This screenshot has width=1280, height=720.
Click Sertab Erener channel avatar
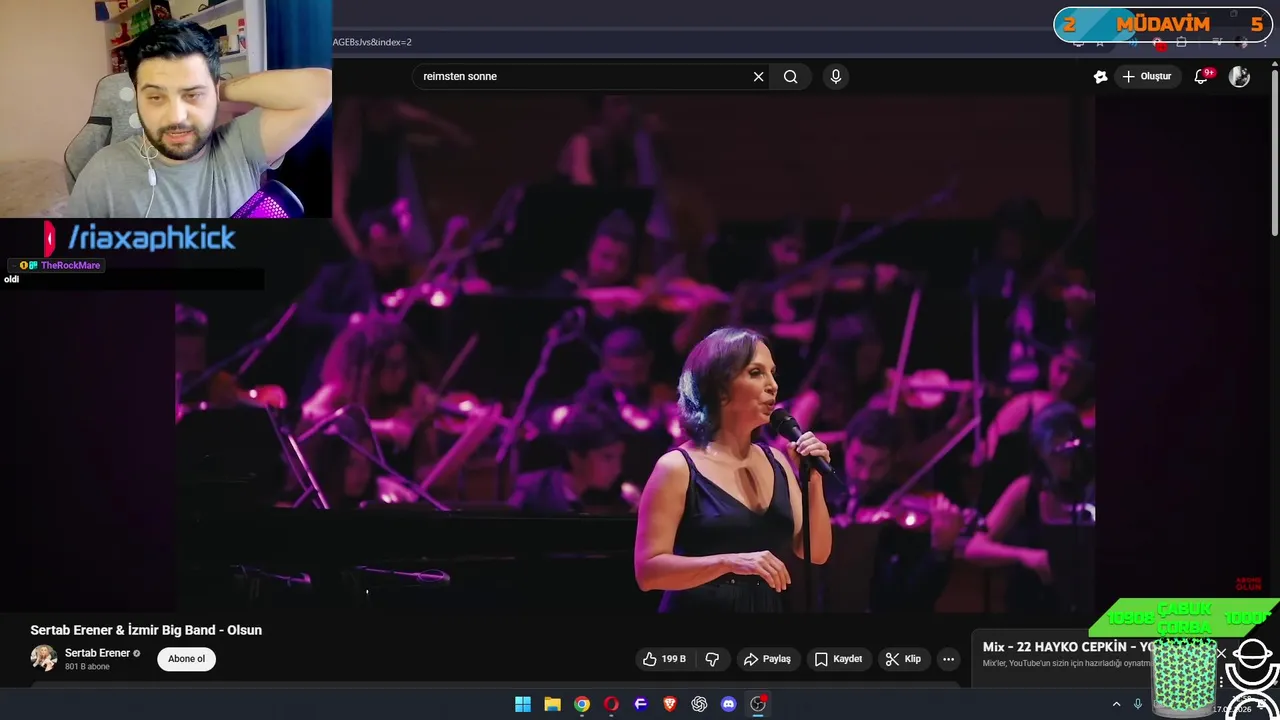44,658
